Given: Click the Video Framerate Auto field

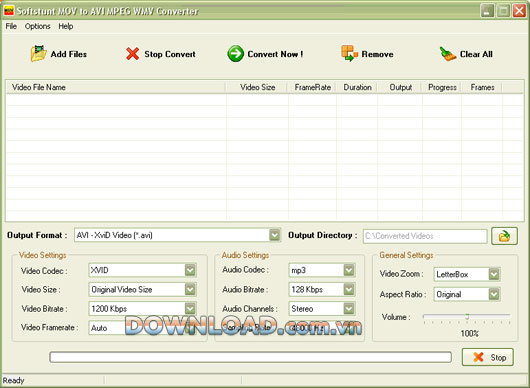Looking at the screenshot, I should tap(142, 328).
